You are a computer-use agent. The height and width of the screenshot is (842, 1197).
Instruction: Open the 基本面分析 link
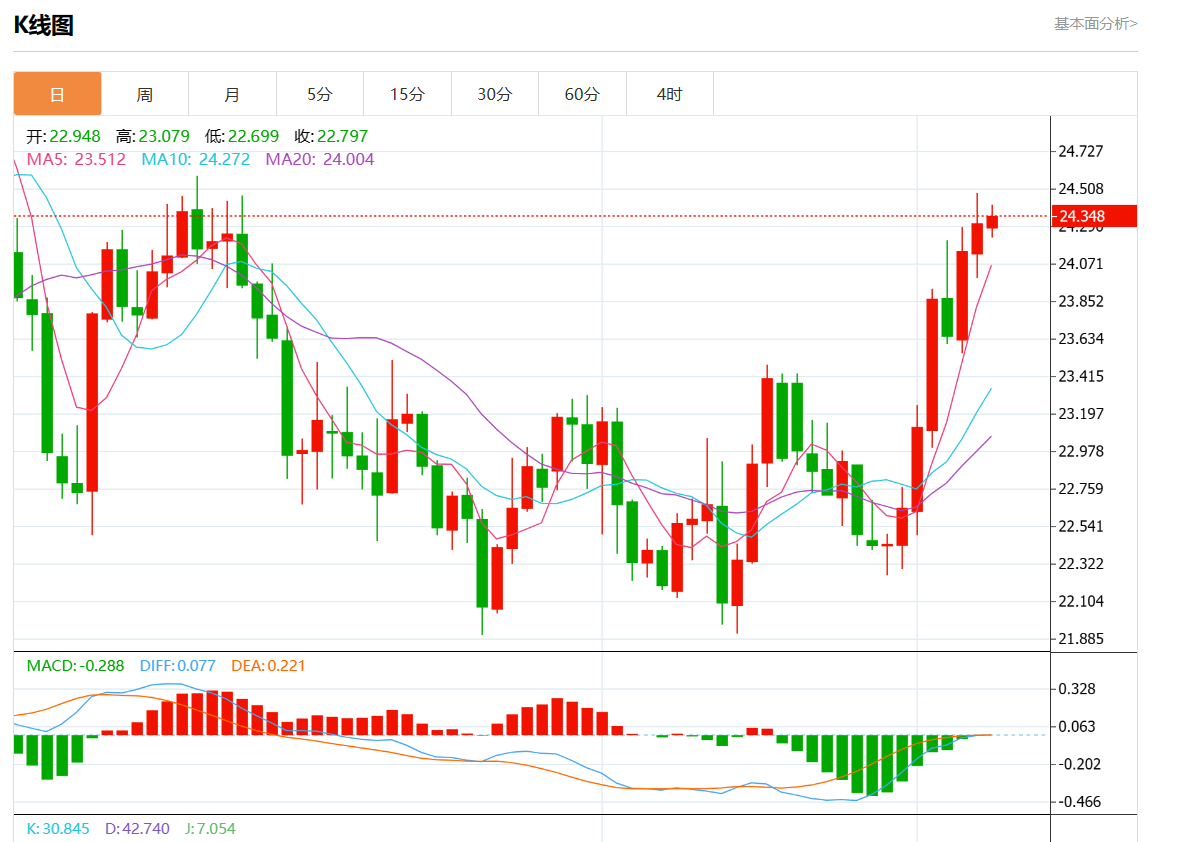click(1095, 24)
